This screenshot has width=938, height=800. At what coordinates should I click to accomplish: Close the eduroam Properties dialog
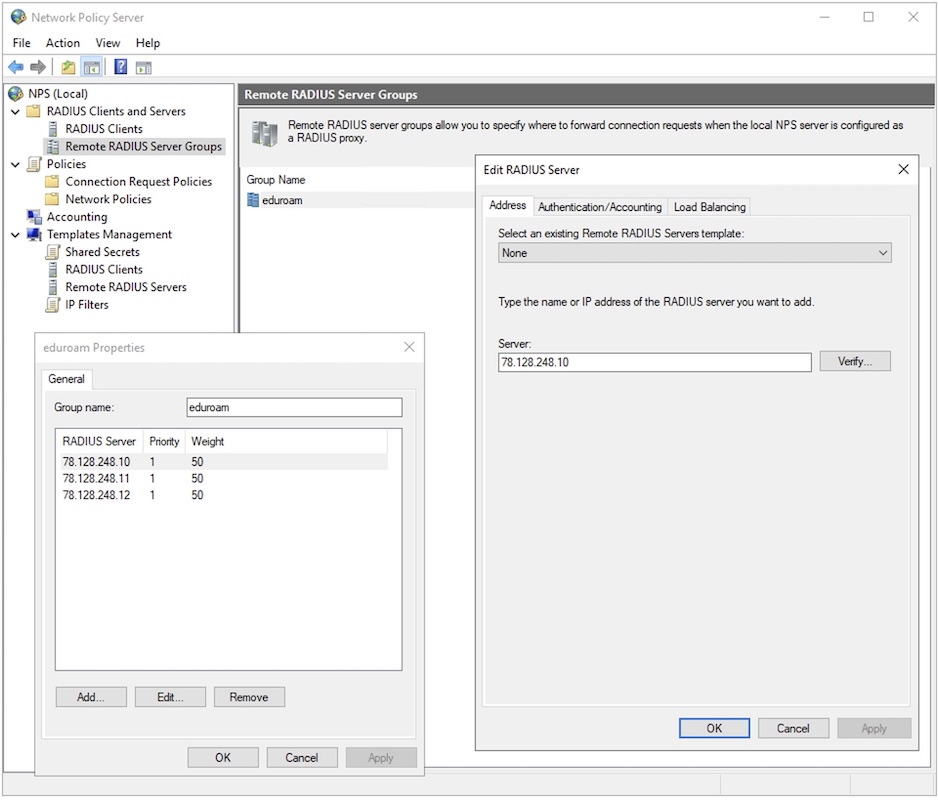[x=409, y=347]
